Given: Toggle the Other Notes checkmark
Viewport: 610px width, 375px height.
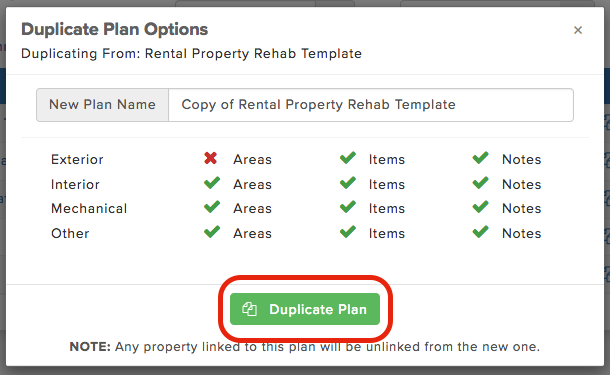Looking at the screenshot, I should [481, 232].
